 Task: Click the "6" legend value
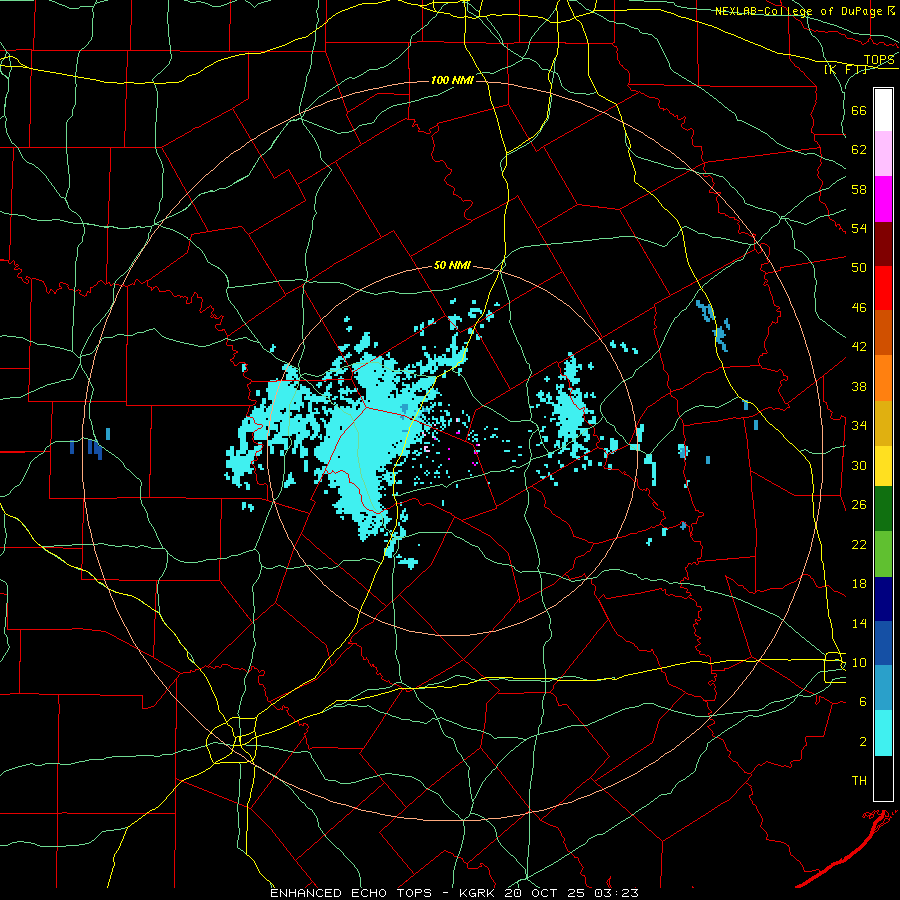click(863, 702)
